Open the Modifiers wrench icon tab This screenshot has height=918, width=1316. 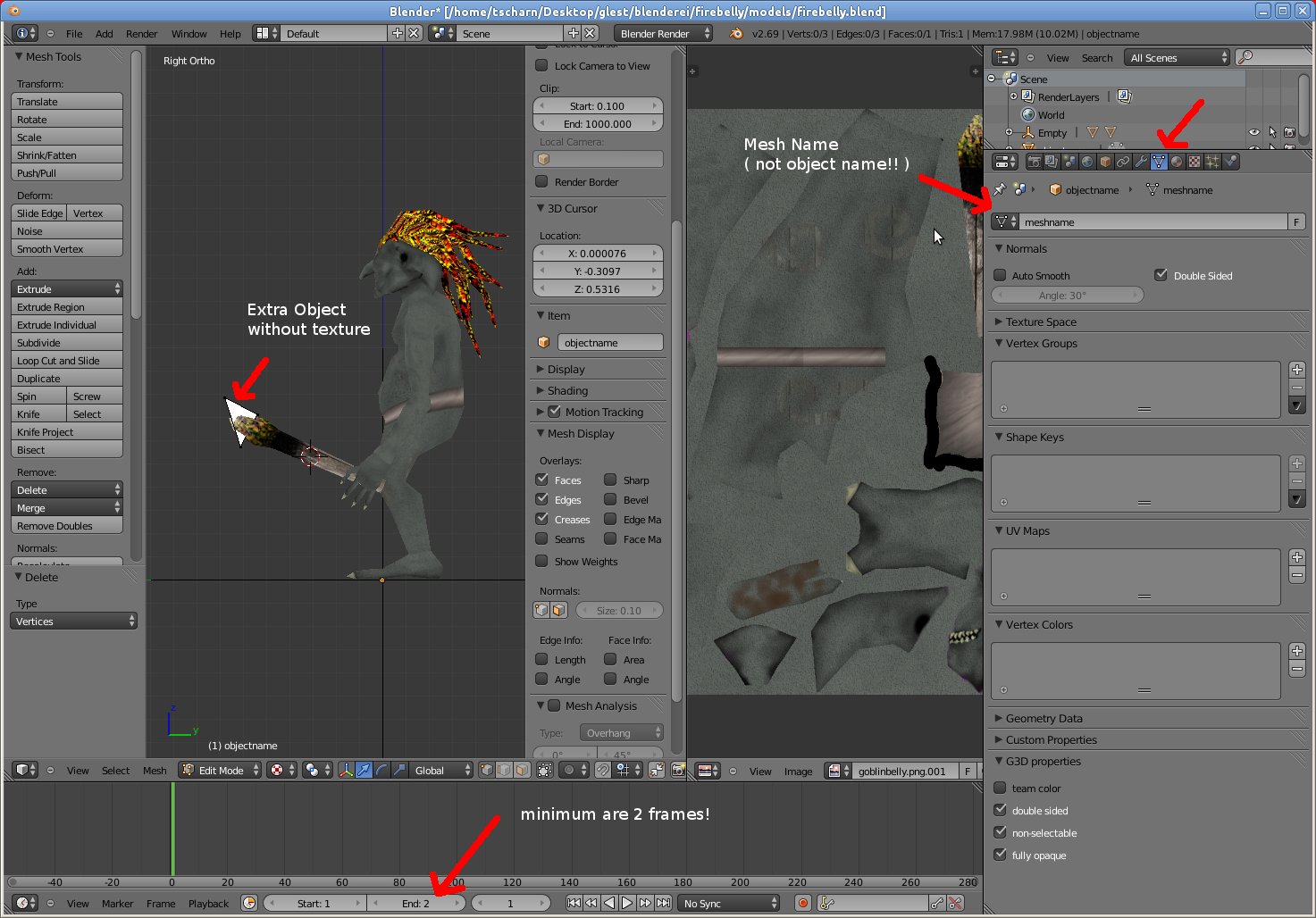[1141, 162]
